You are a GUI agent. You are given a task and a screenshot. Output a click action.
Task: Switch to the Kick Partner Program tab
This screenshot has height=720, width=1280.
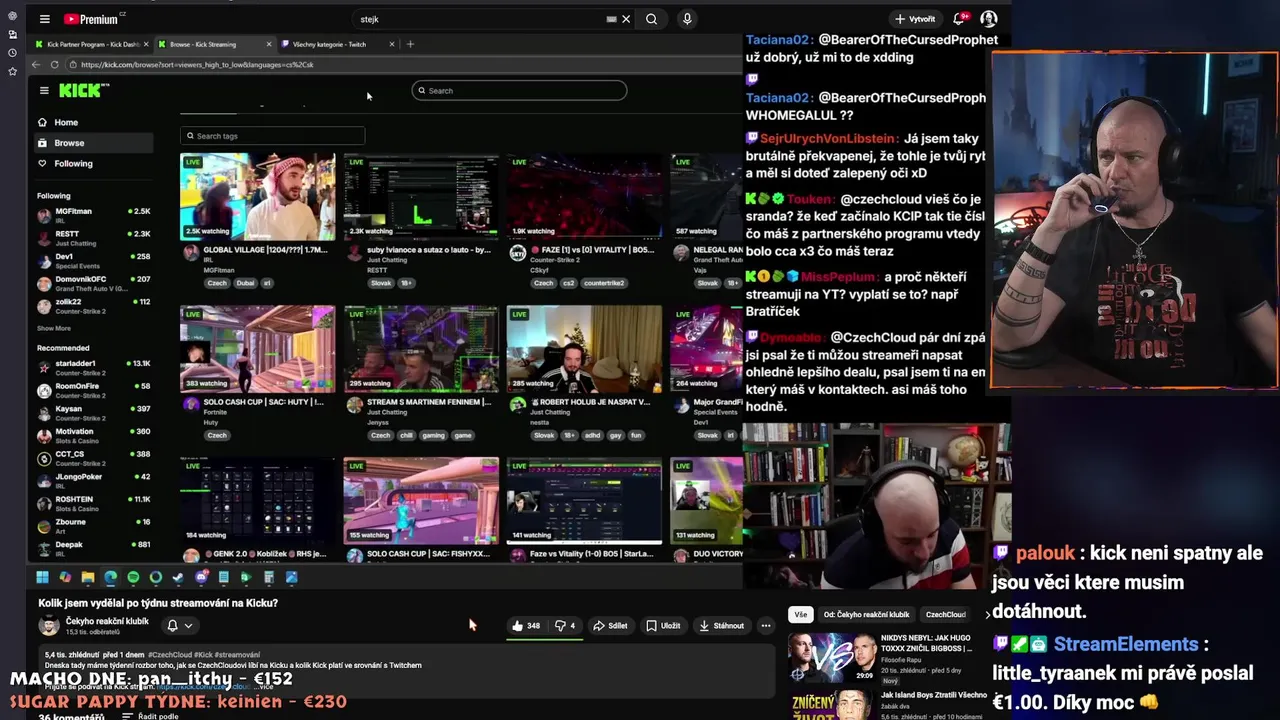pos(91,44)
